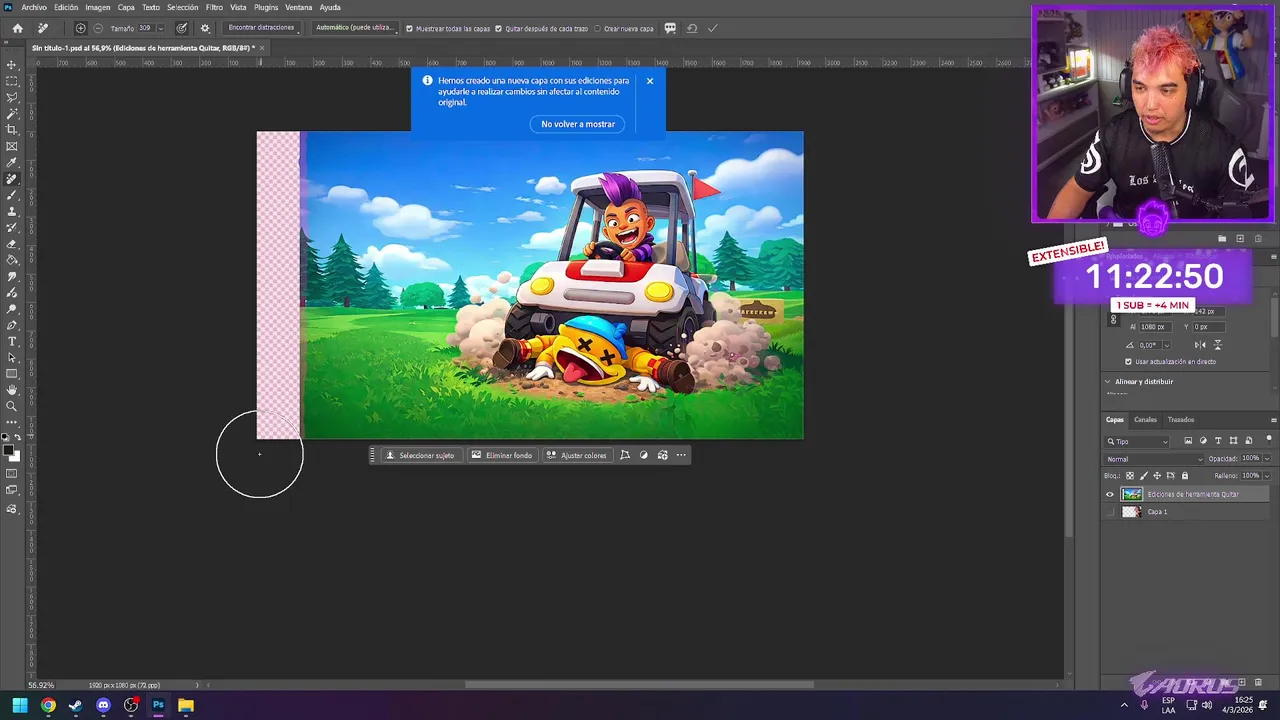Click the subtract minus mode icon
Screen dimensions: 1280x720
click(x=98, y=28)
